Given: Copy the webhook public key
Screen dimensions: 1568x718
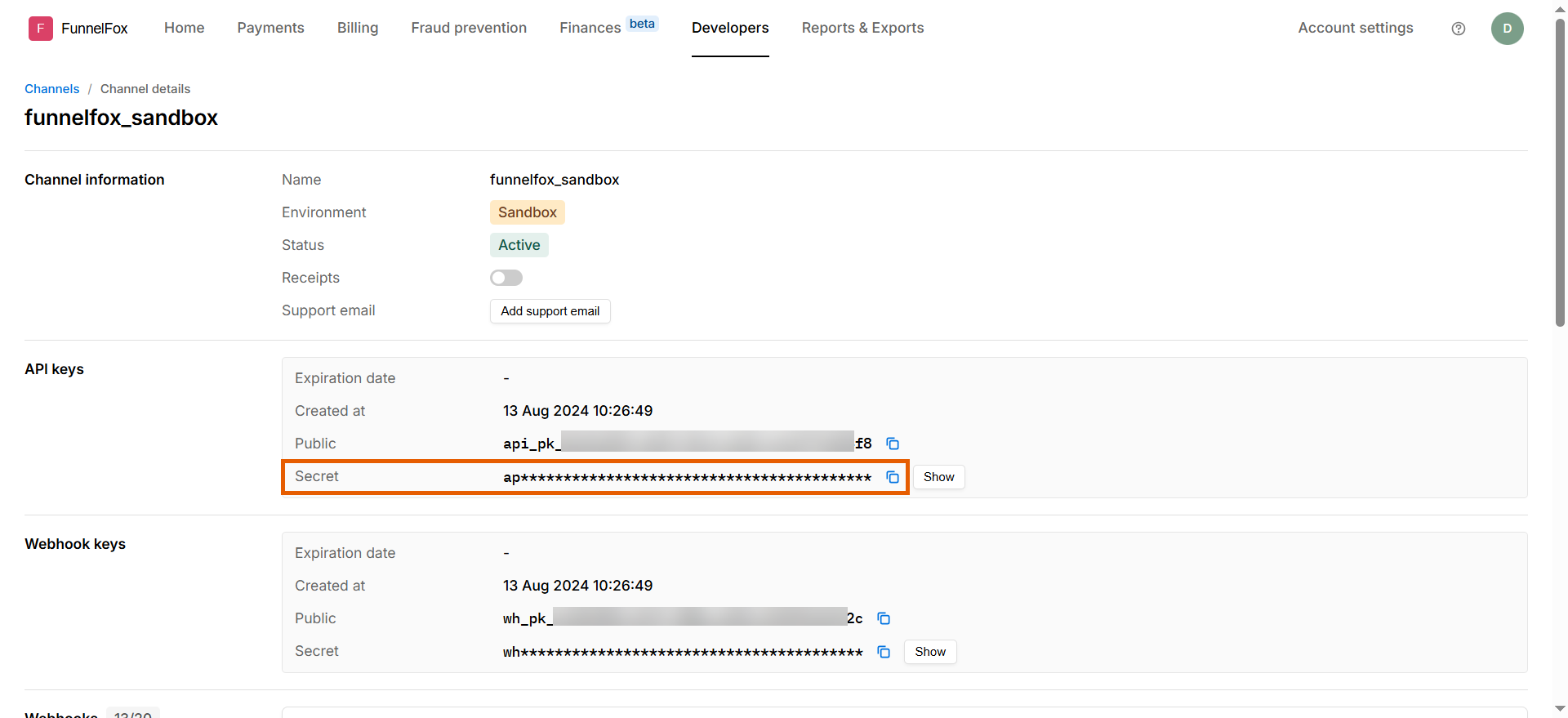Looking at the screenshot, I should 884,618.
